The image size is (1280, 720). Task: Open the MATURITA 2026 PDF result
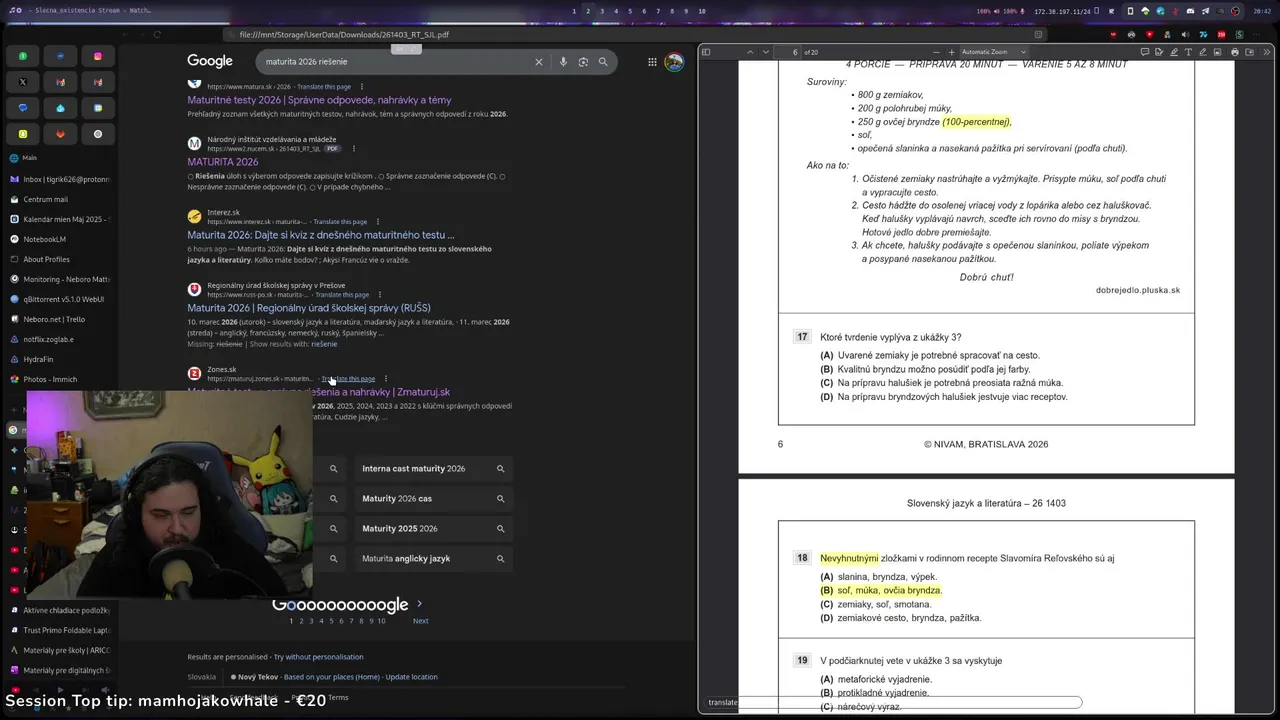tap(222, 162)
